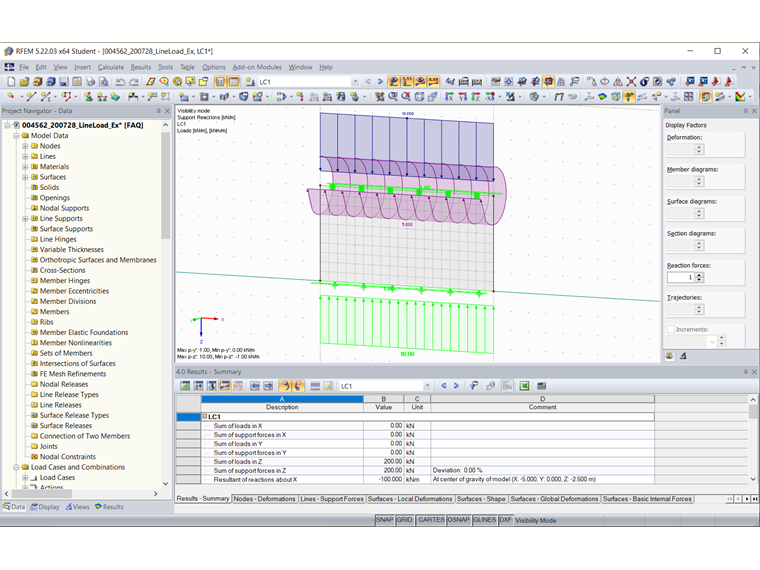Click the New Line tool icon
The width and height of the screenshot is (760, 570).
[31, 96]
